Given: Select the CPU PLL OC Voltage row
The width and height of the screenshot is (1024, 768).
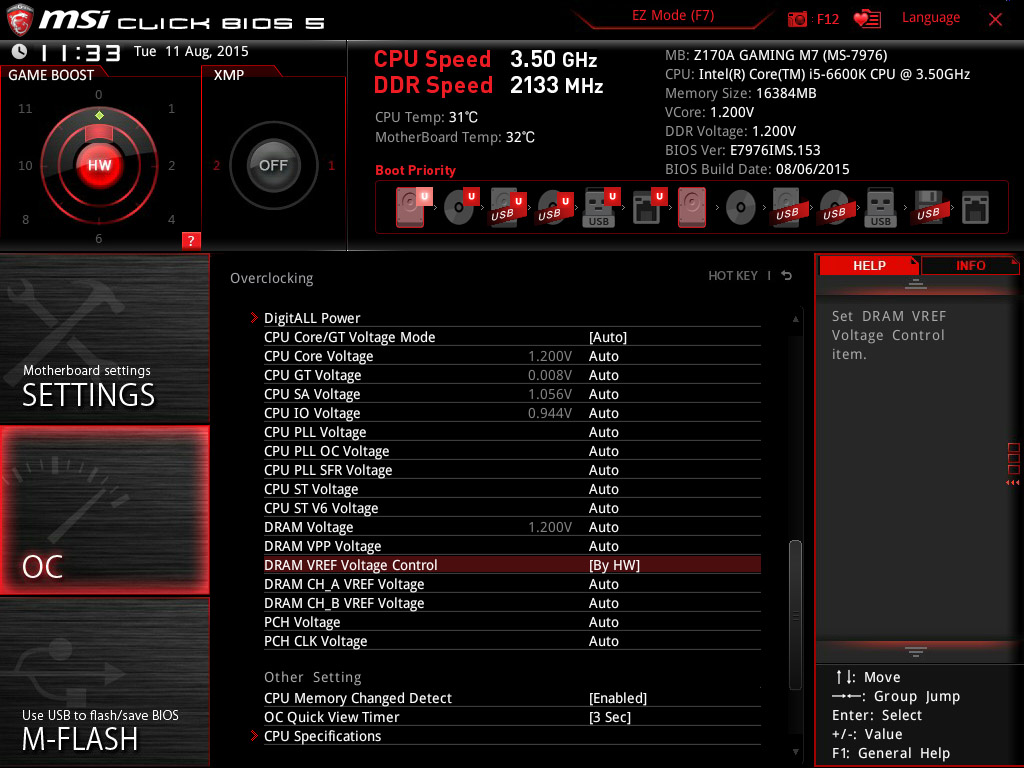Looking at the screenshot, I should [512, 451].
